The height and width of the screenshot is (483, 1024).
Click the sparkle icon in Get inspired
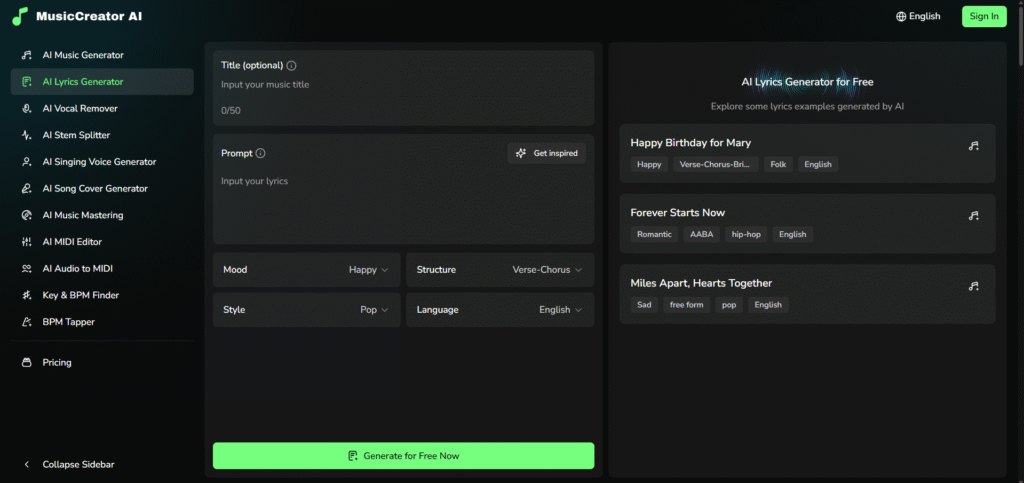click(520, 153)
